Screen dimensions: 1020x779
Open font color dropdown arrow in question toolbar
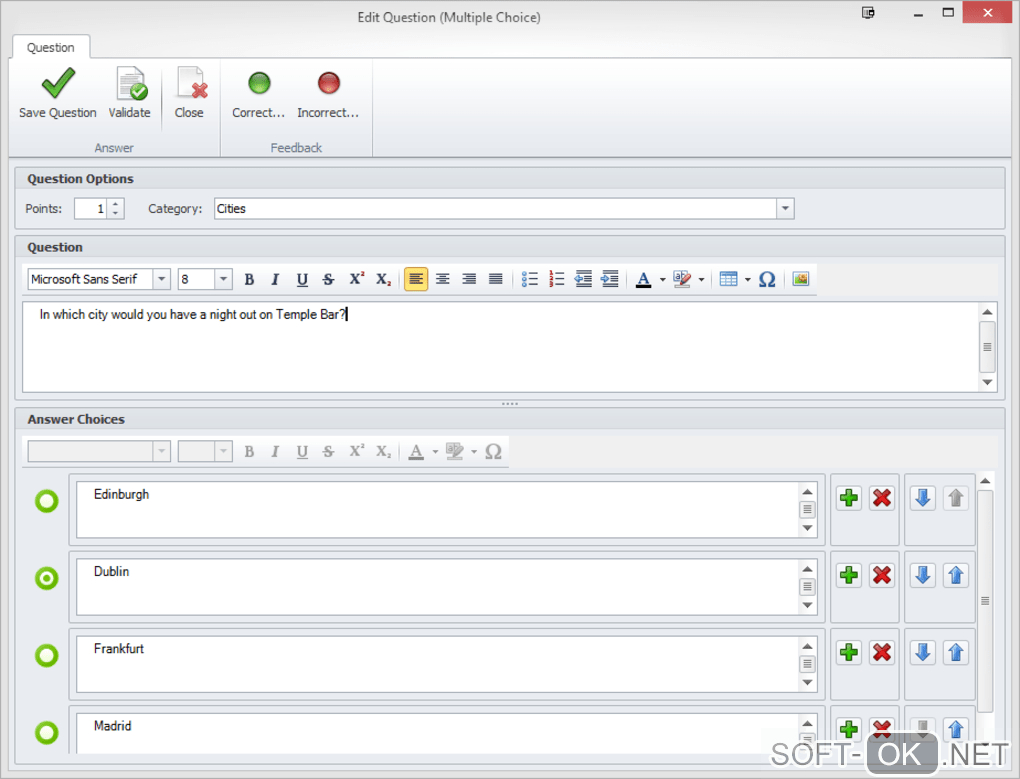(662, 280)
